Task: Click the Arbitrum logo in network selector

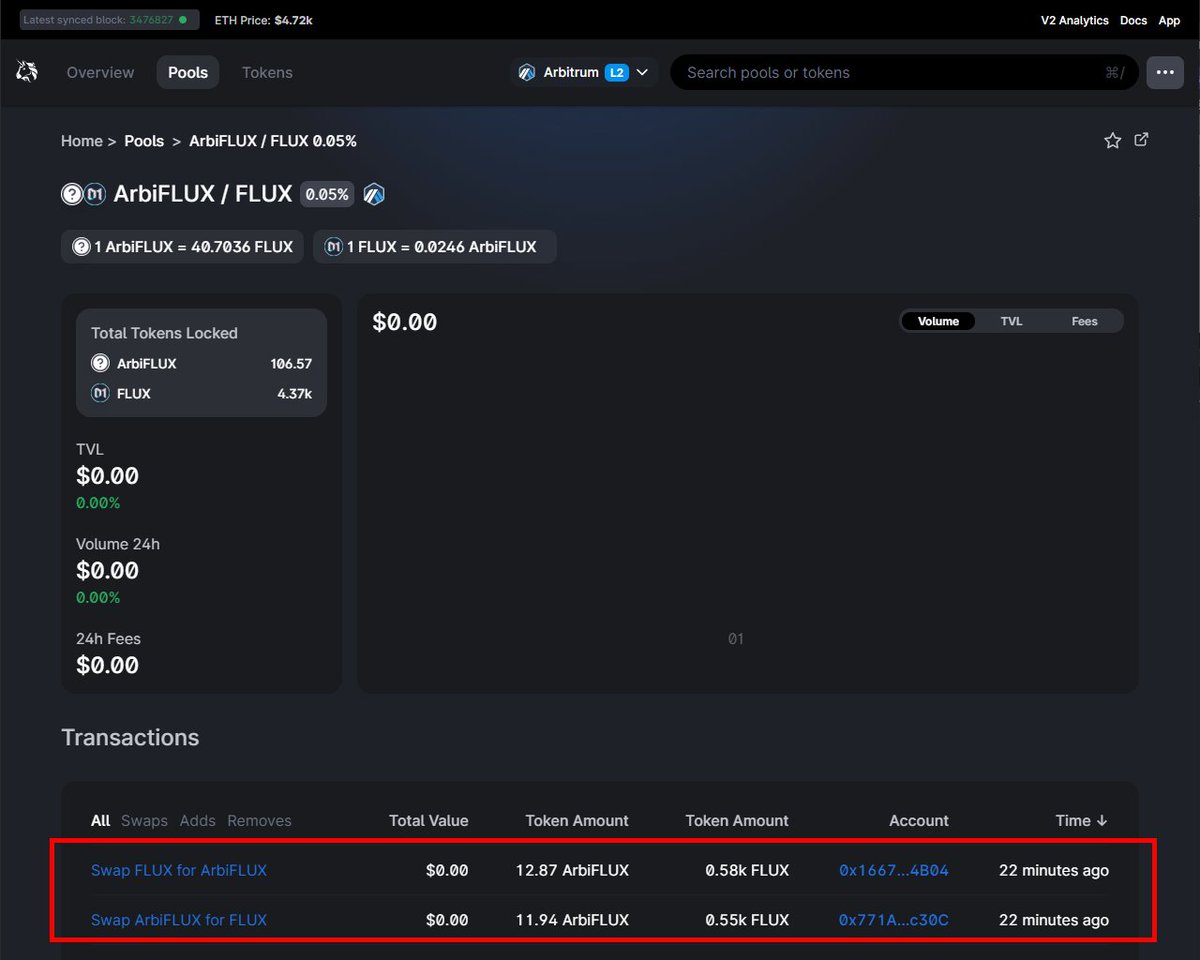Action: coord(527,72)
